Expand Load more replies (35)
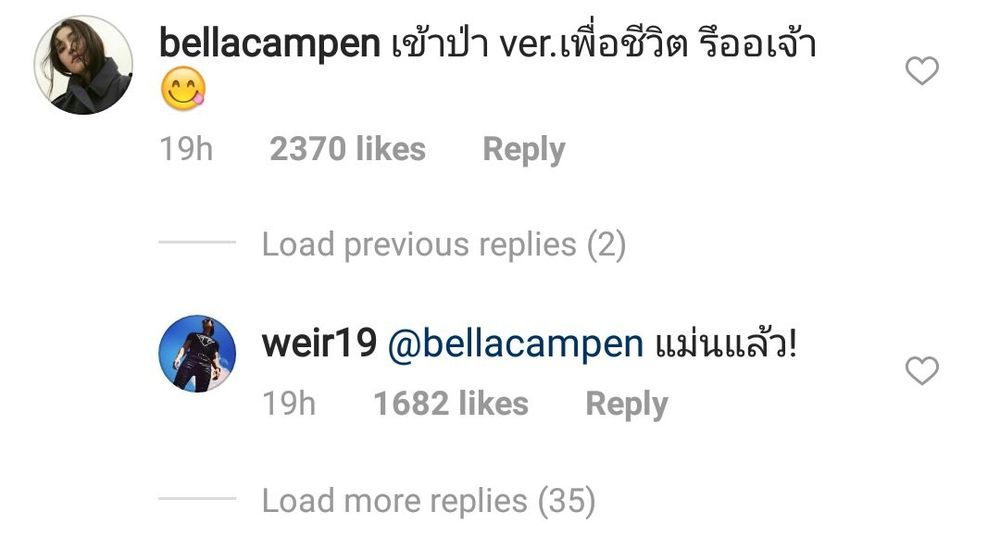Screen dimensions: 1000x536 tap(429, 500)
